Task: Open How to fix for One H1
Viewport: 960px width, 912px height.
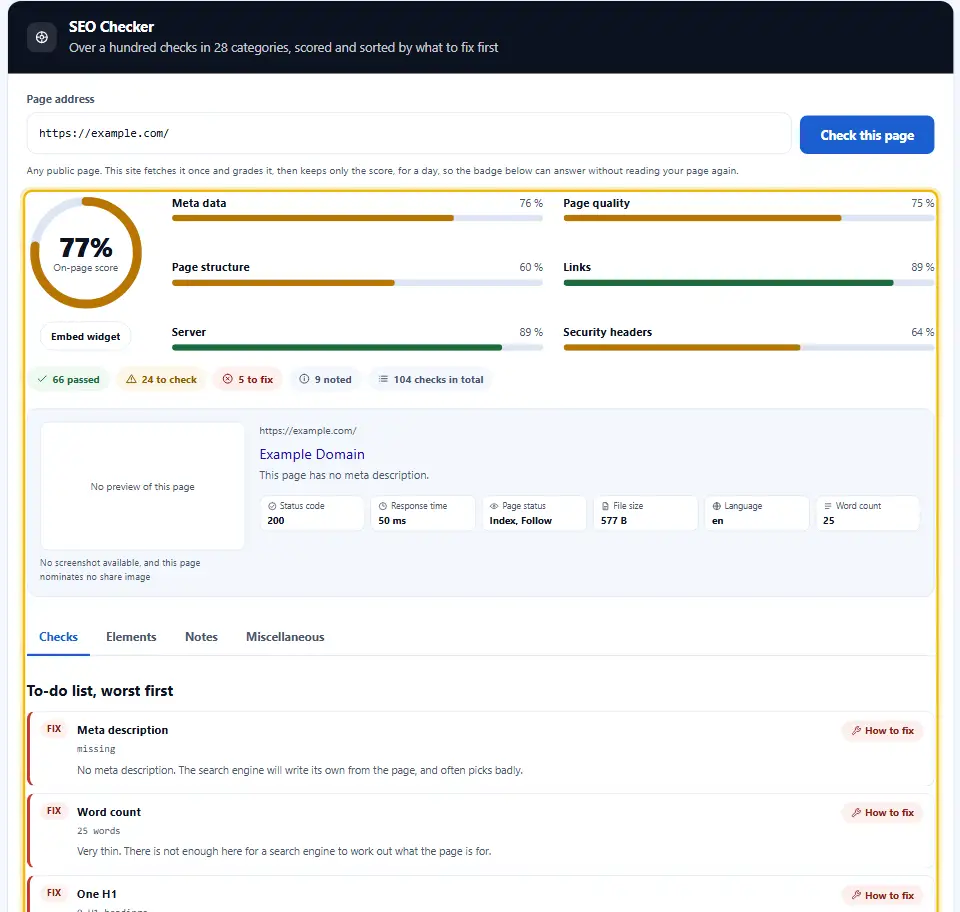Action: pos(882,895)
